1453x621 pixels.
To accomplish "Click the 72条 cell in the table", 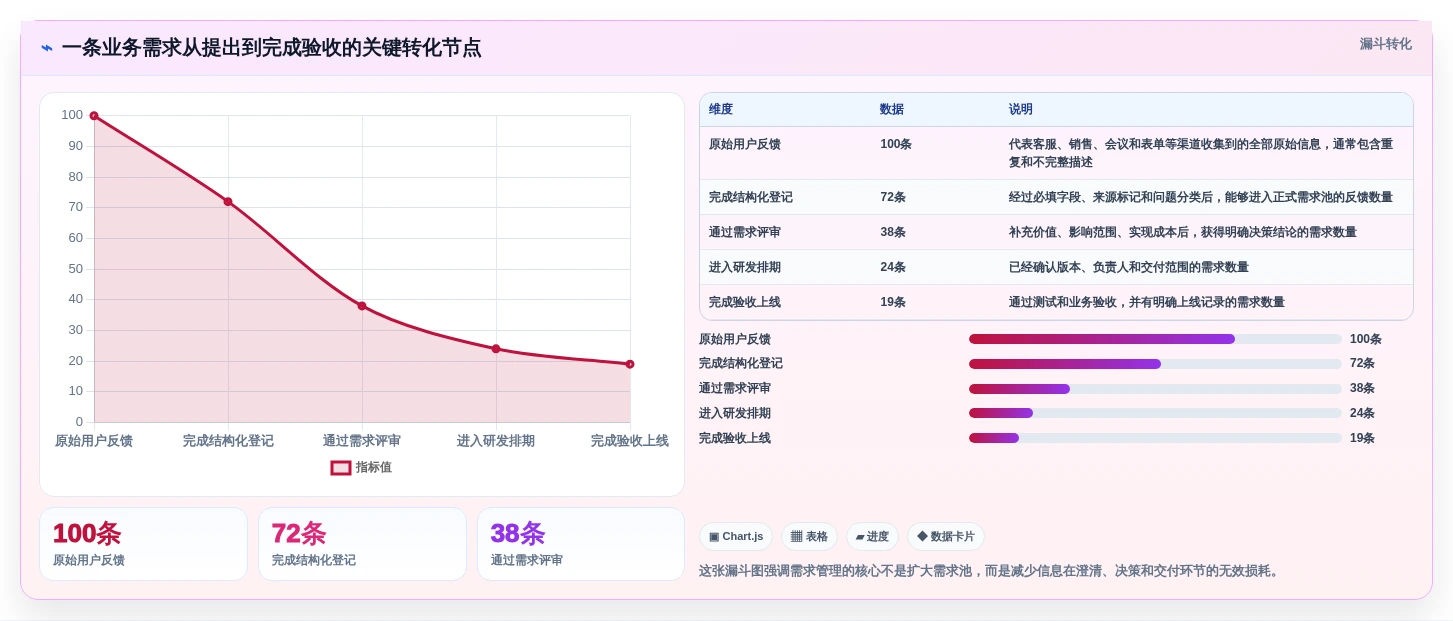I will pos(893,197).
